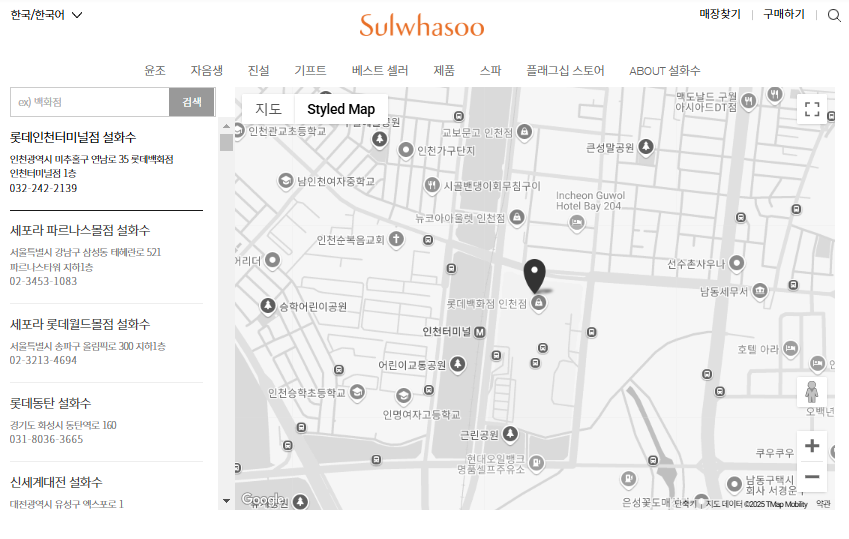Click store list scrollbar up arrow

tap(226, 126)
